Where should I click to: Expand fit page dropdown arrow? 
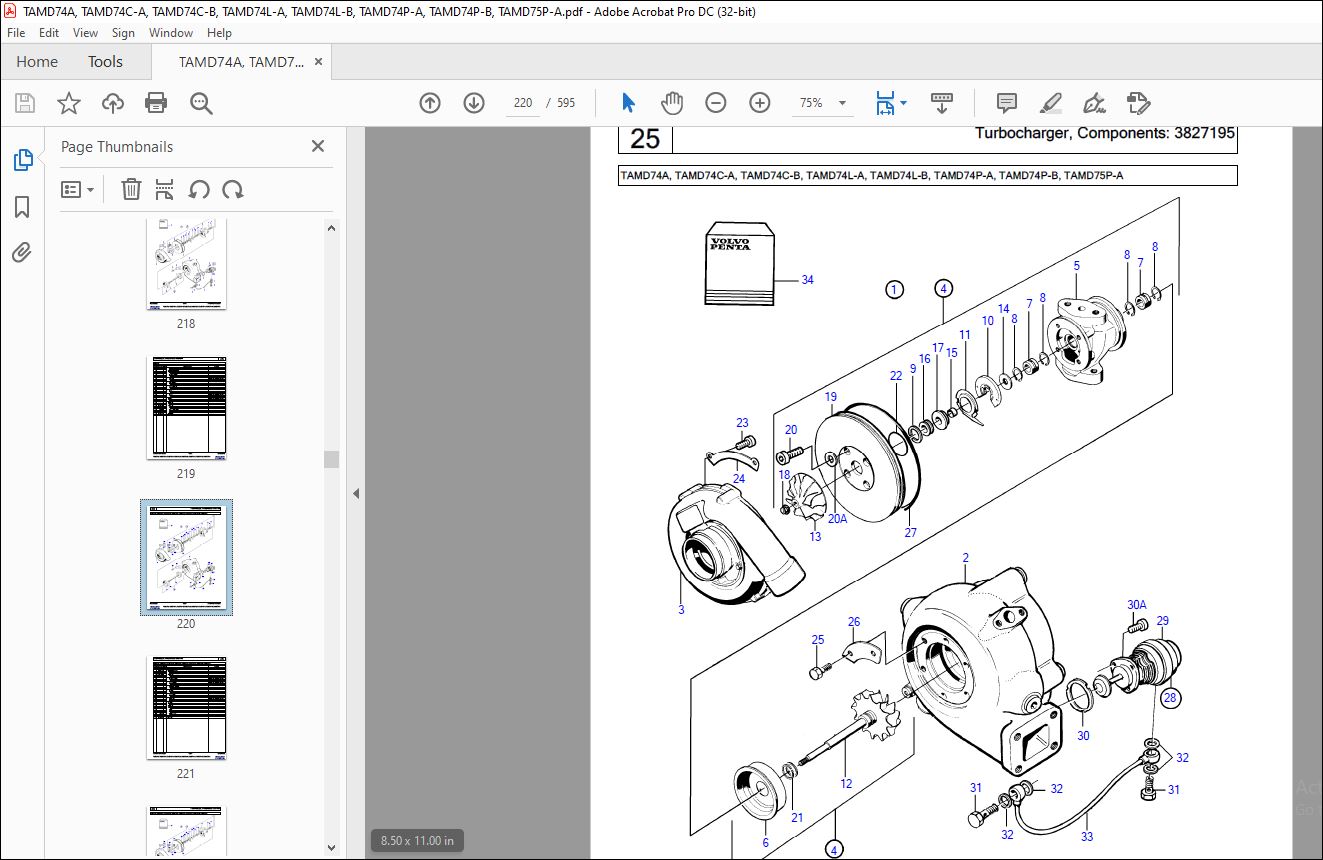click(x=904, y=103)
